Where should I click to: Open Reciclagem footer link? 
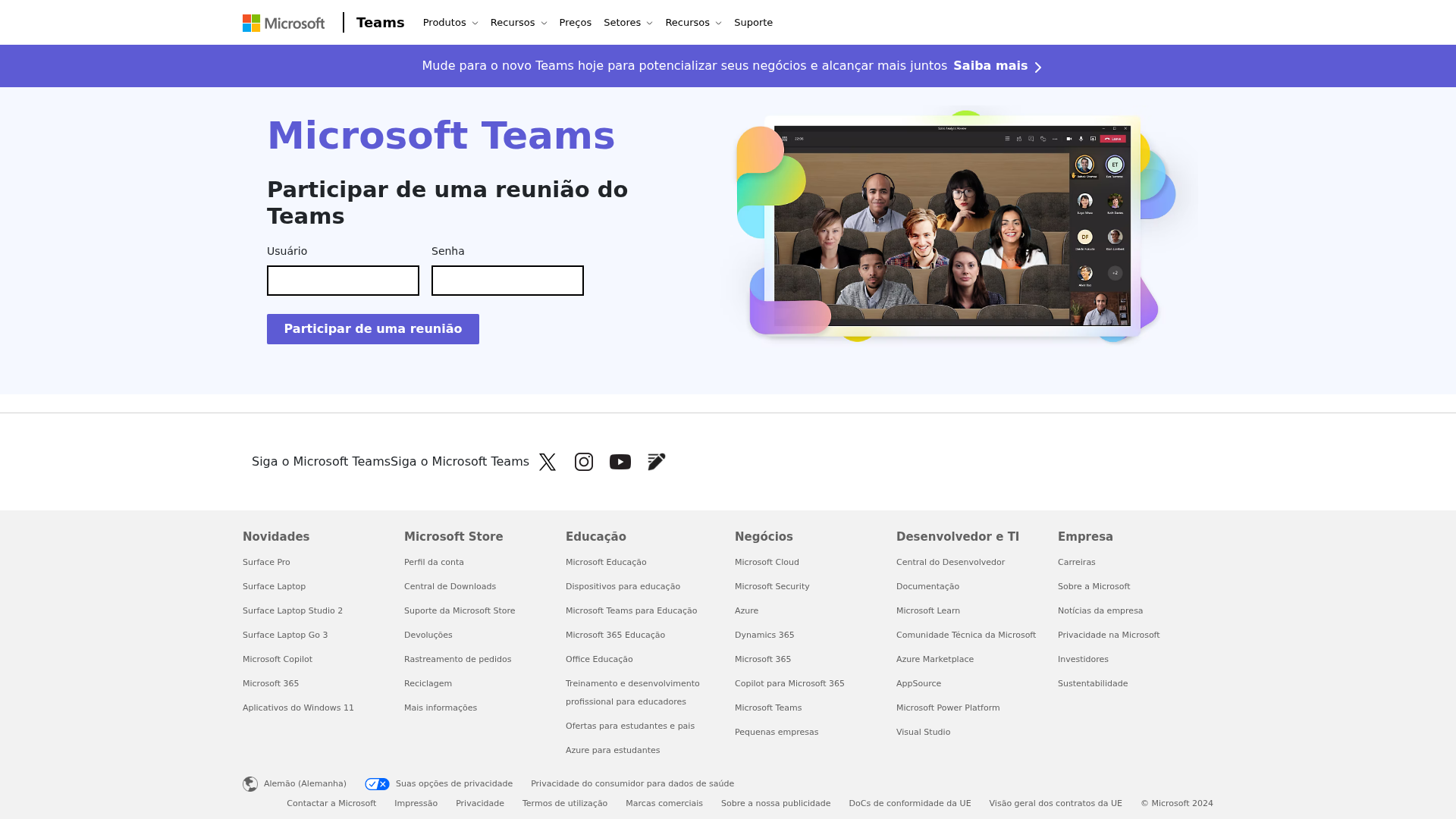click(428, 684)
